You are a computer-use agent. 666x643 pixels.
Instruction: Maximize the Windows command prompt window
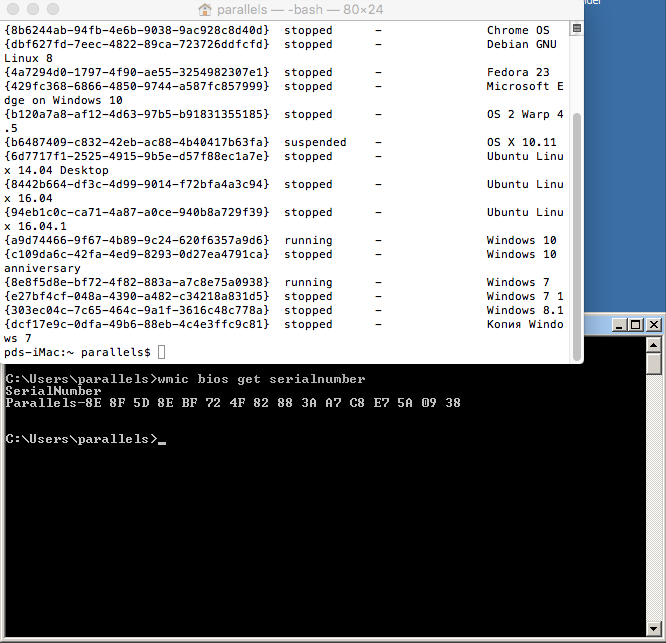pos(636,325)
